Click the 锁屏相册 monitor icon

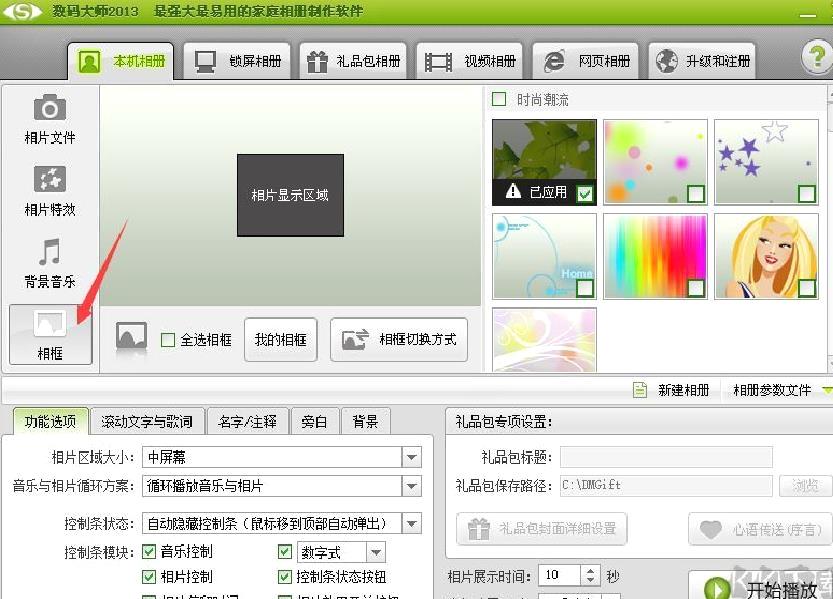[205, 62]
